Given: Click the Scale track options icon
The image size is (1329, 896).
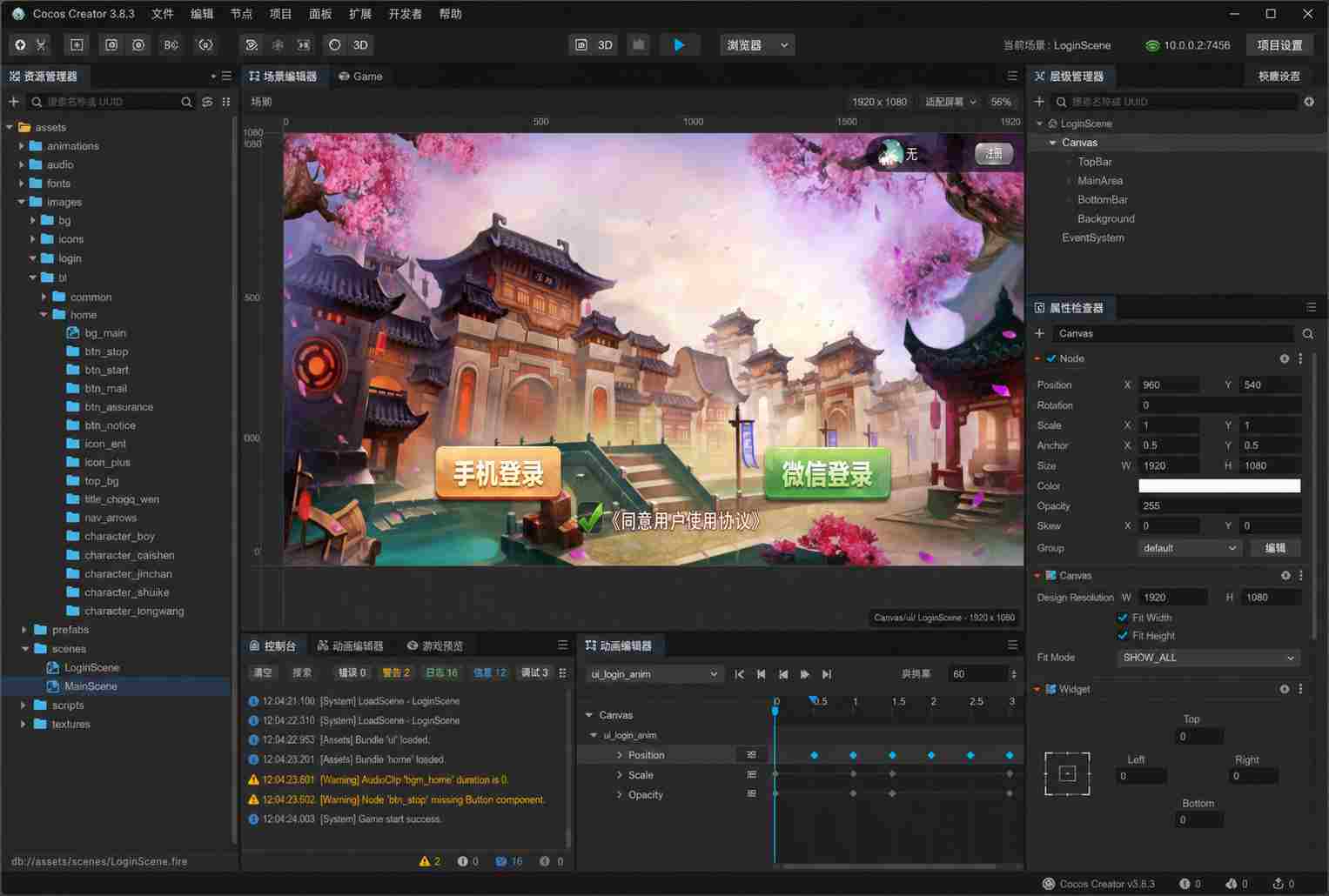Looking at the screenshot, I should [x=751, y=774].
